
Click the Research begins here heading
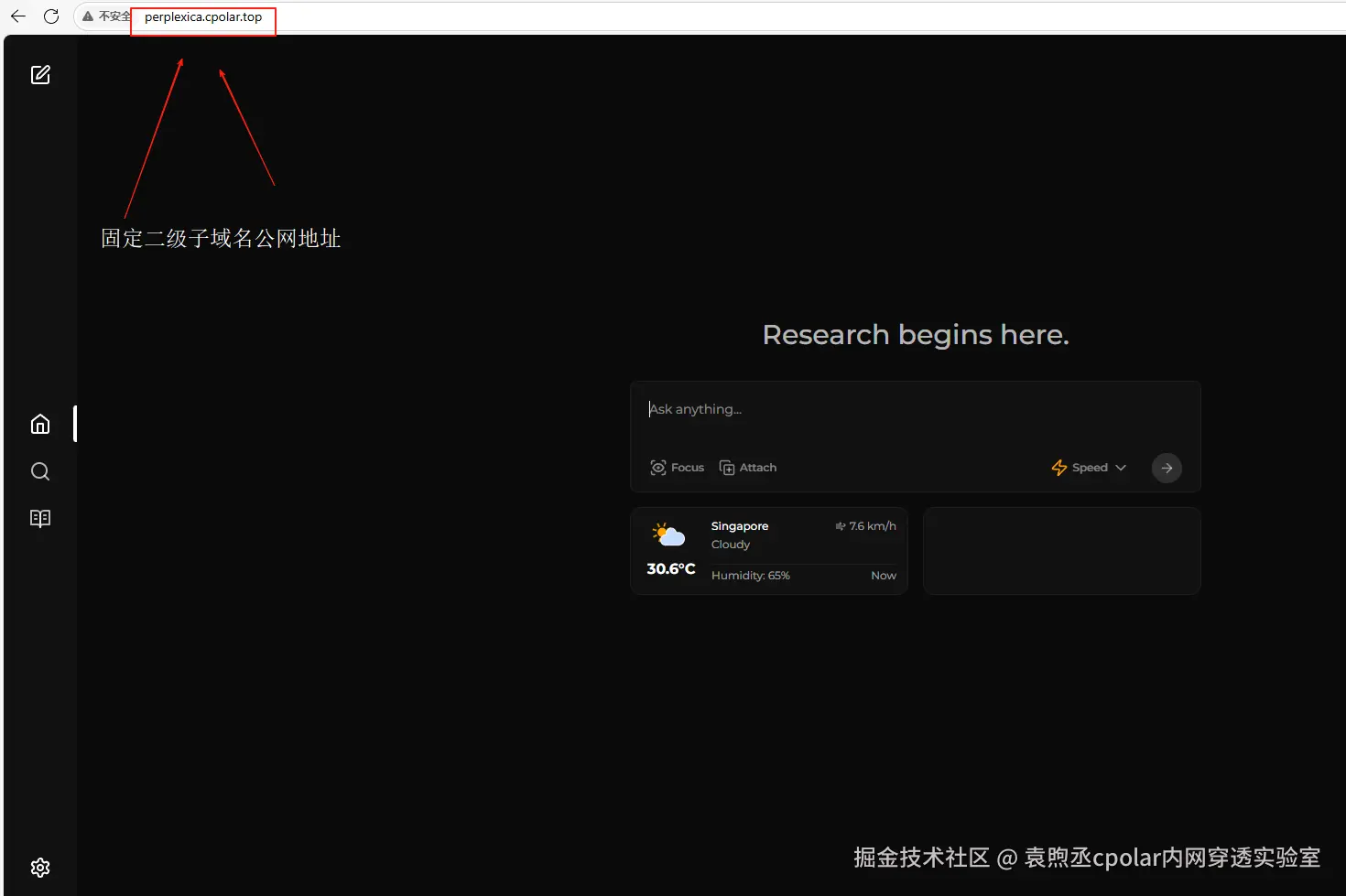[x=916, y=335]
